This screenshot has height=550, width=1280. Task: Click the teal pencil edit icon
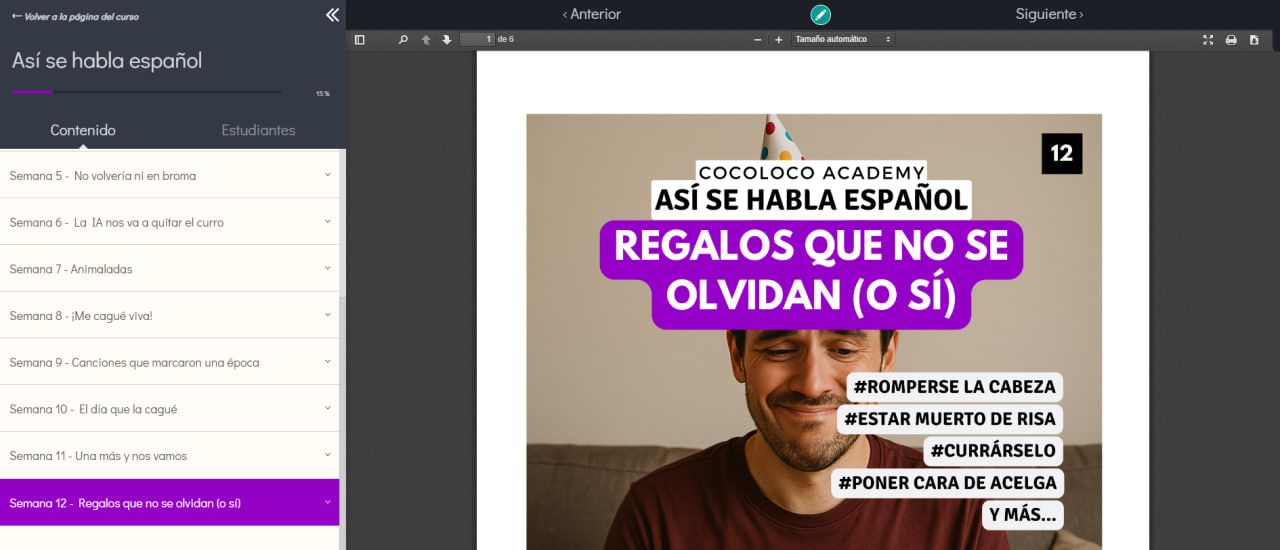[x=820, y=15]
